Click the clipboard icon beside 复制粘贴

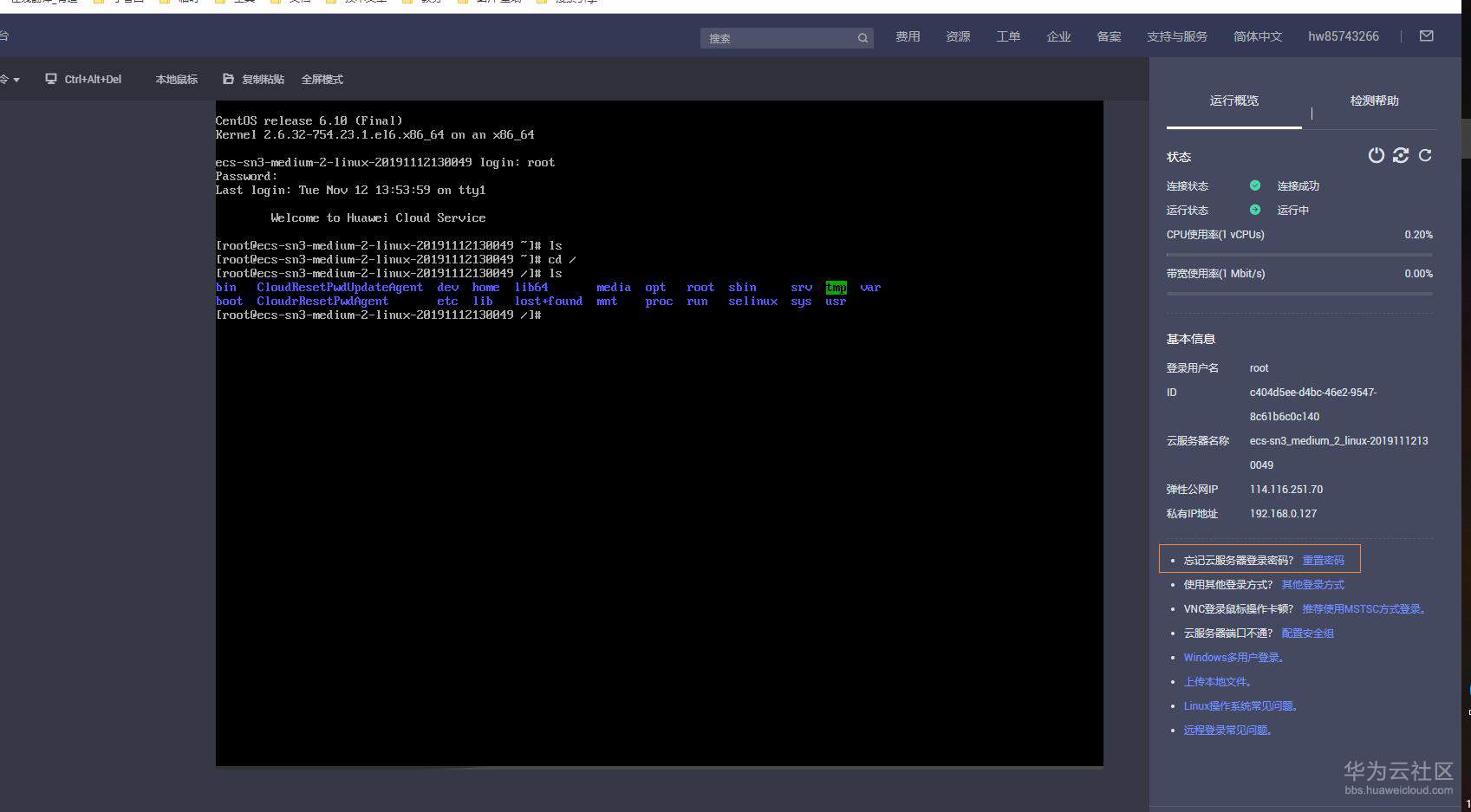point(228,79)
